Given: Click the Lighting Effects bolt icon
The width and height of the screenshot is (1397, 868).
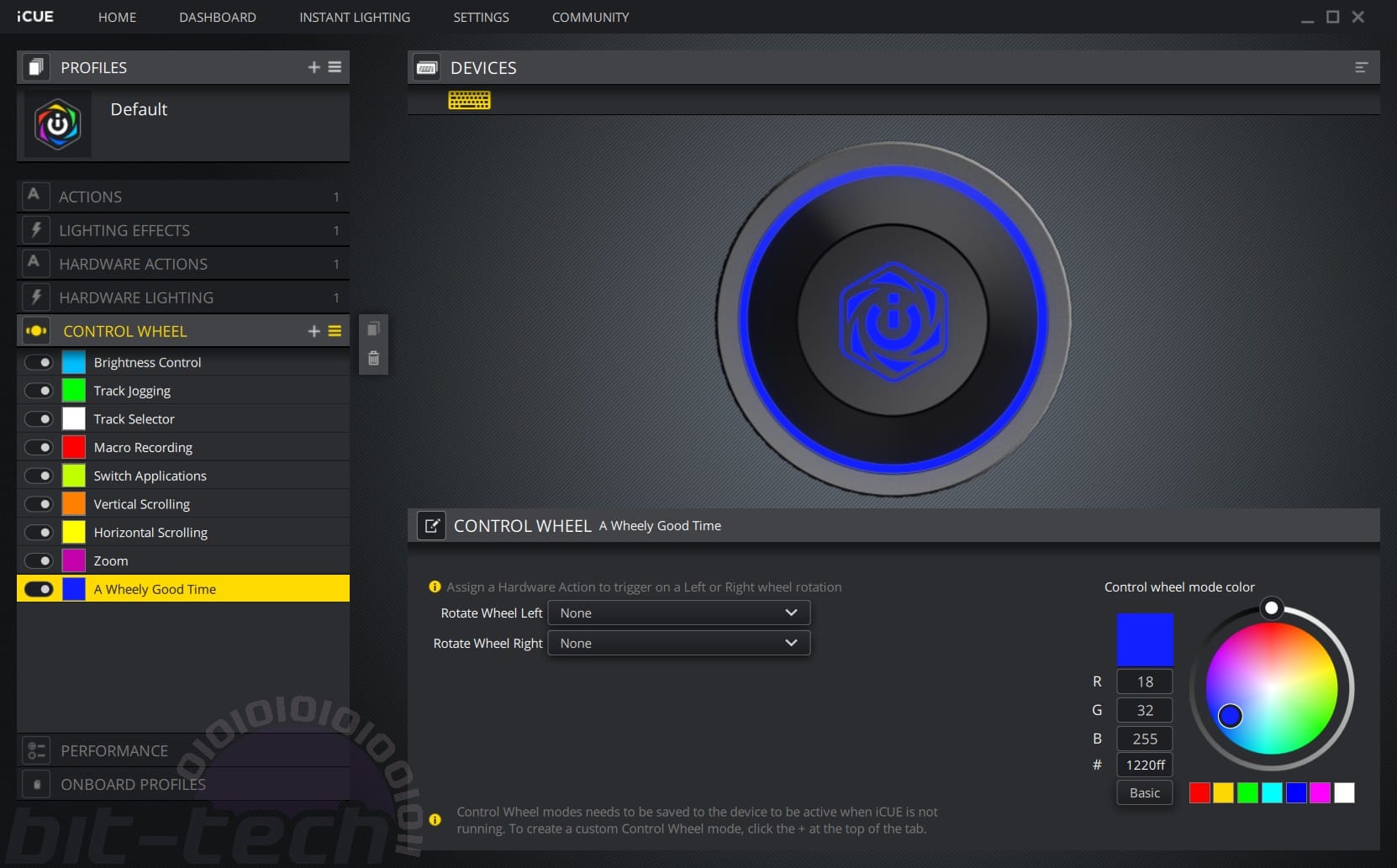Looking at the screenshot, I should coord(35,229).
